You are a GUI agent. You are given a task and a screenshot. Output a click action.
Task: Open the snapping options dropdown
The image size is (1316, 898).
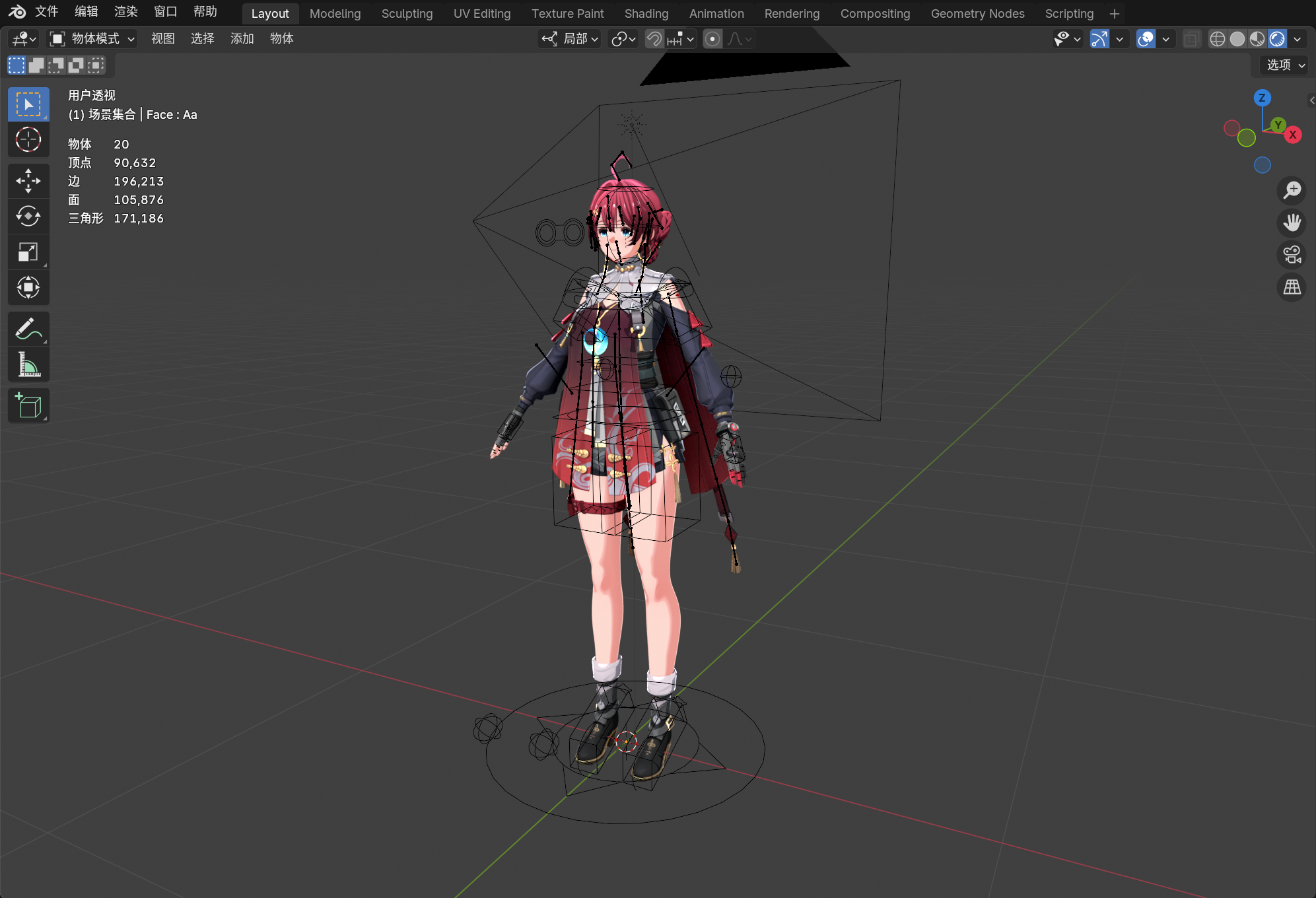point(681,39)
